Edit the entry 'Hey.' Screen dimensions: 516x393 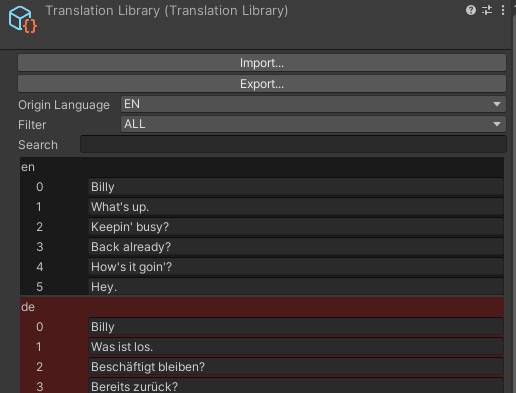pyautogui.click(x=296, y=286)
